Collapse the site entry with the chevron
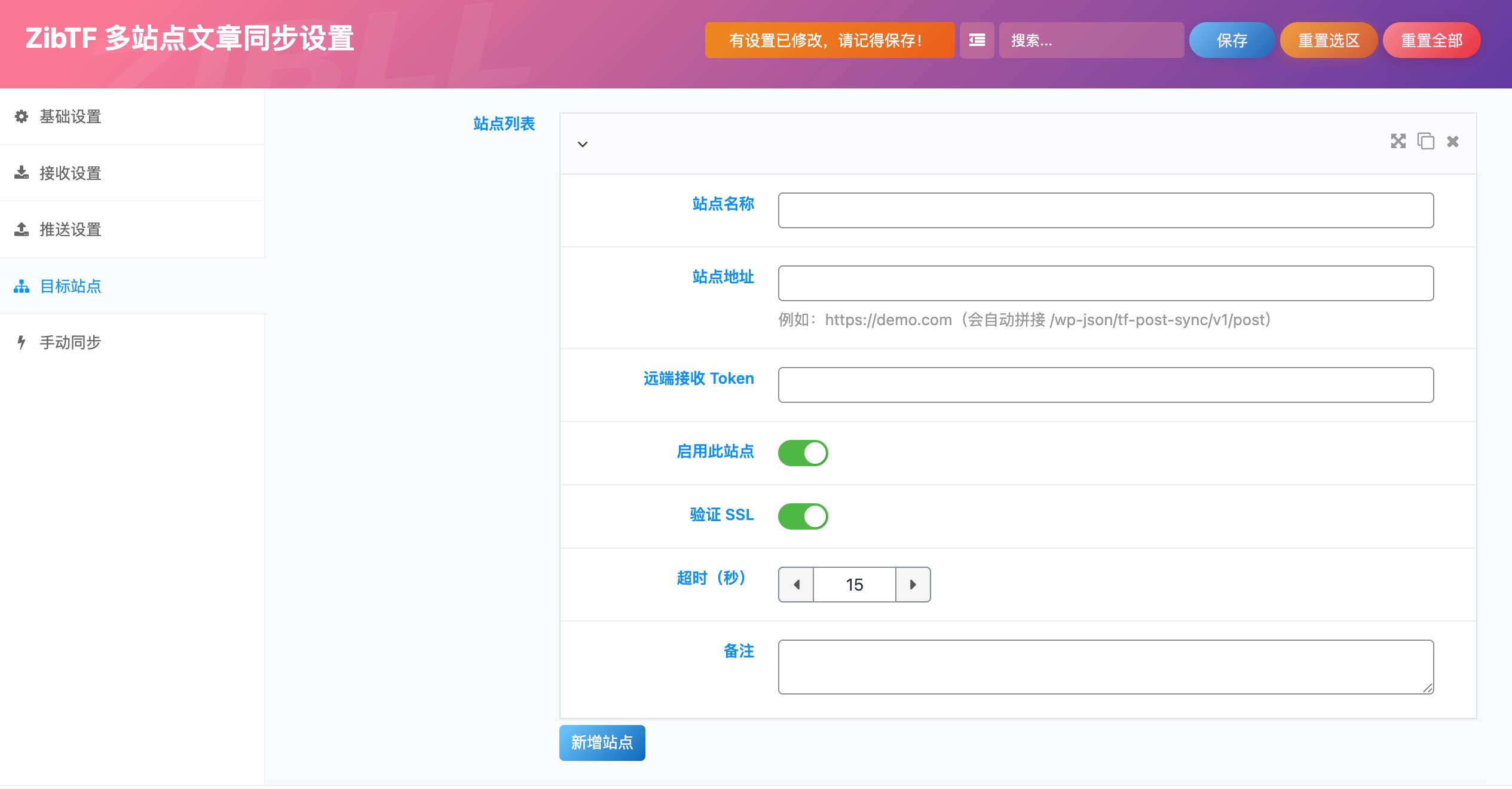The width and height of the screenshot is (1512, 789). (x=582, y=145)
